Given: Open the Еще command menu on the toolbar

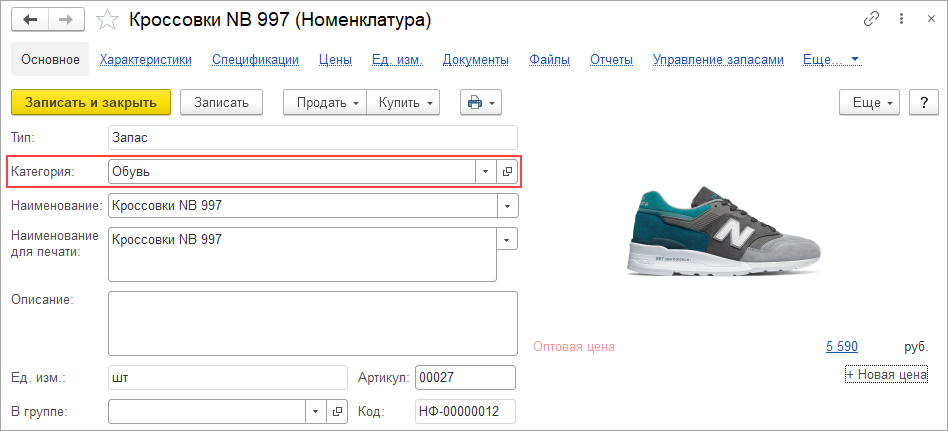Looking at the screenshot, I should pyautogui.click(x=870, y=102).
